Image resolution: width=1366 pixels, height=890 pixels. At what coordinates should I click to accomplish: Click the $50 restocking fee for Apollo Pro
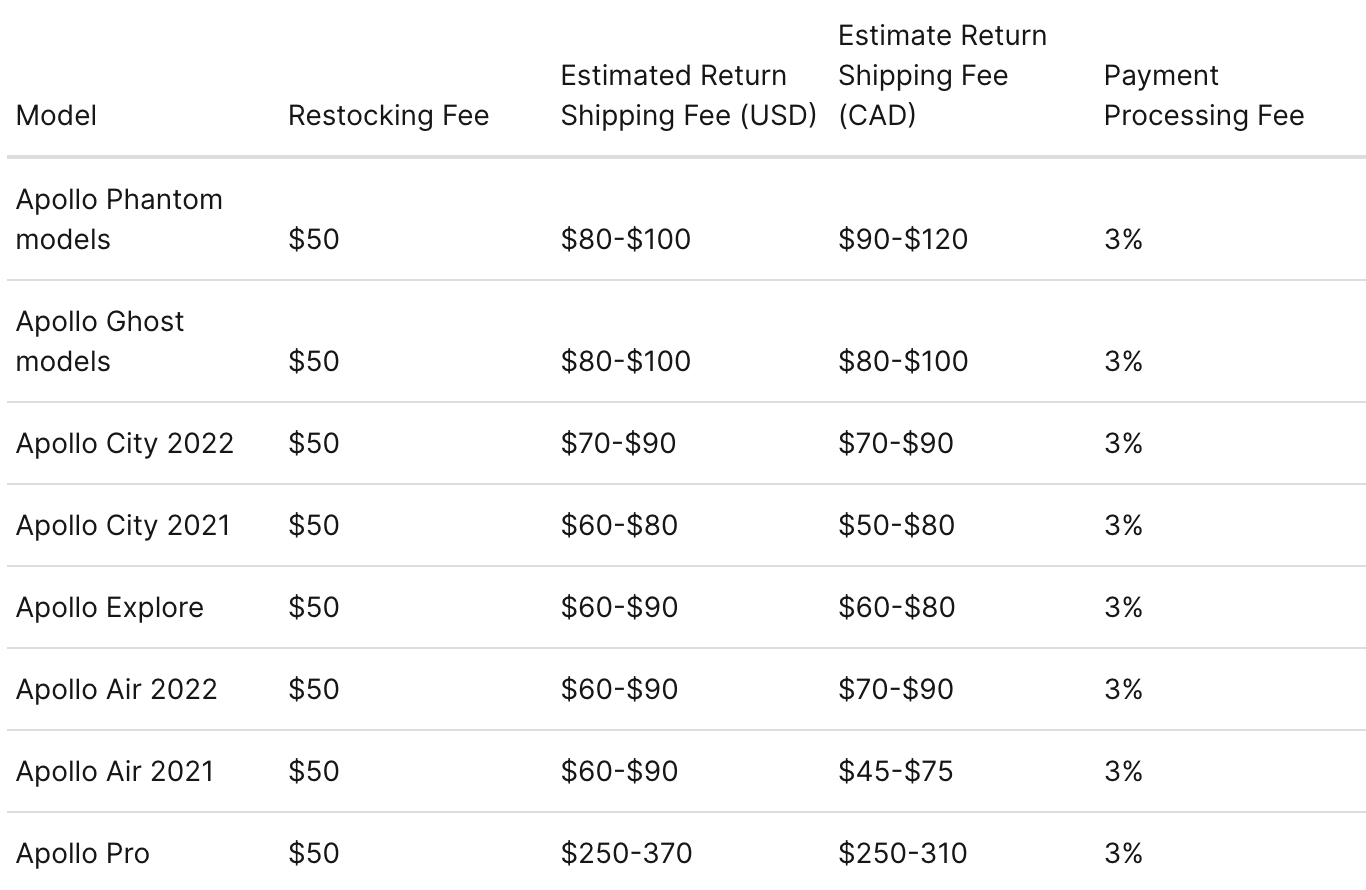point(314,853)
